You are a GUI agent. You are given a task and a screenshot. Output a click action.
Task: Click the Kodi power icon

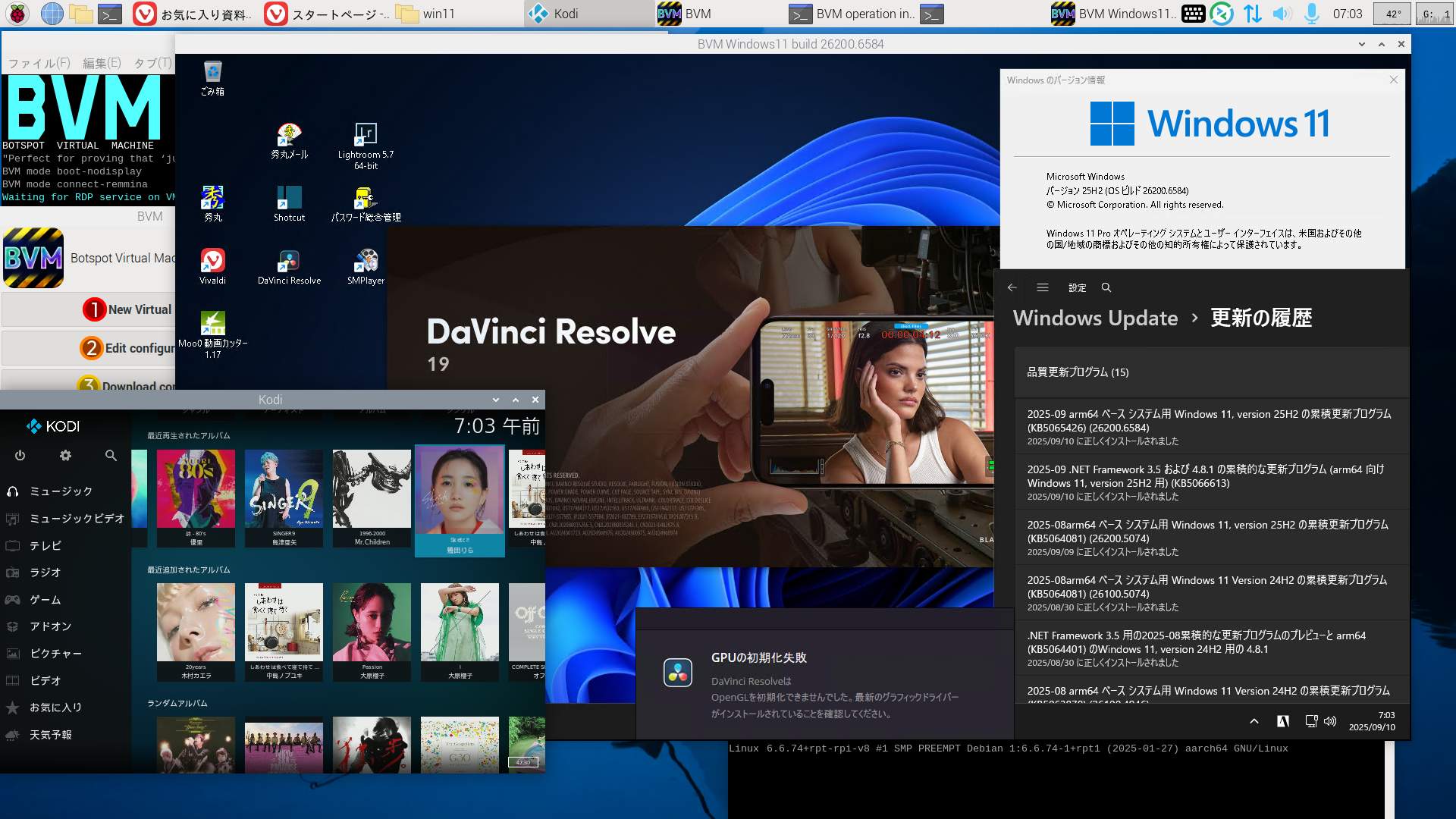click(x=20, y=456)
